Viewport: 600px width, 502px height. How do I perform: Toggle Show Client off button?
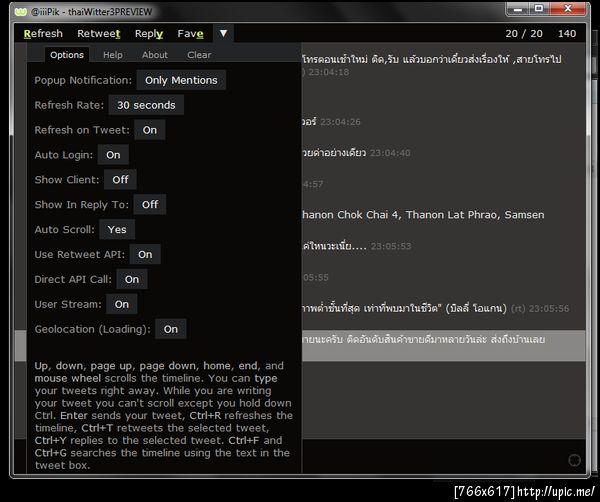tap(120, 179)
